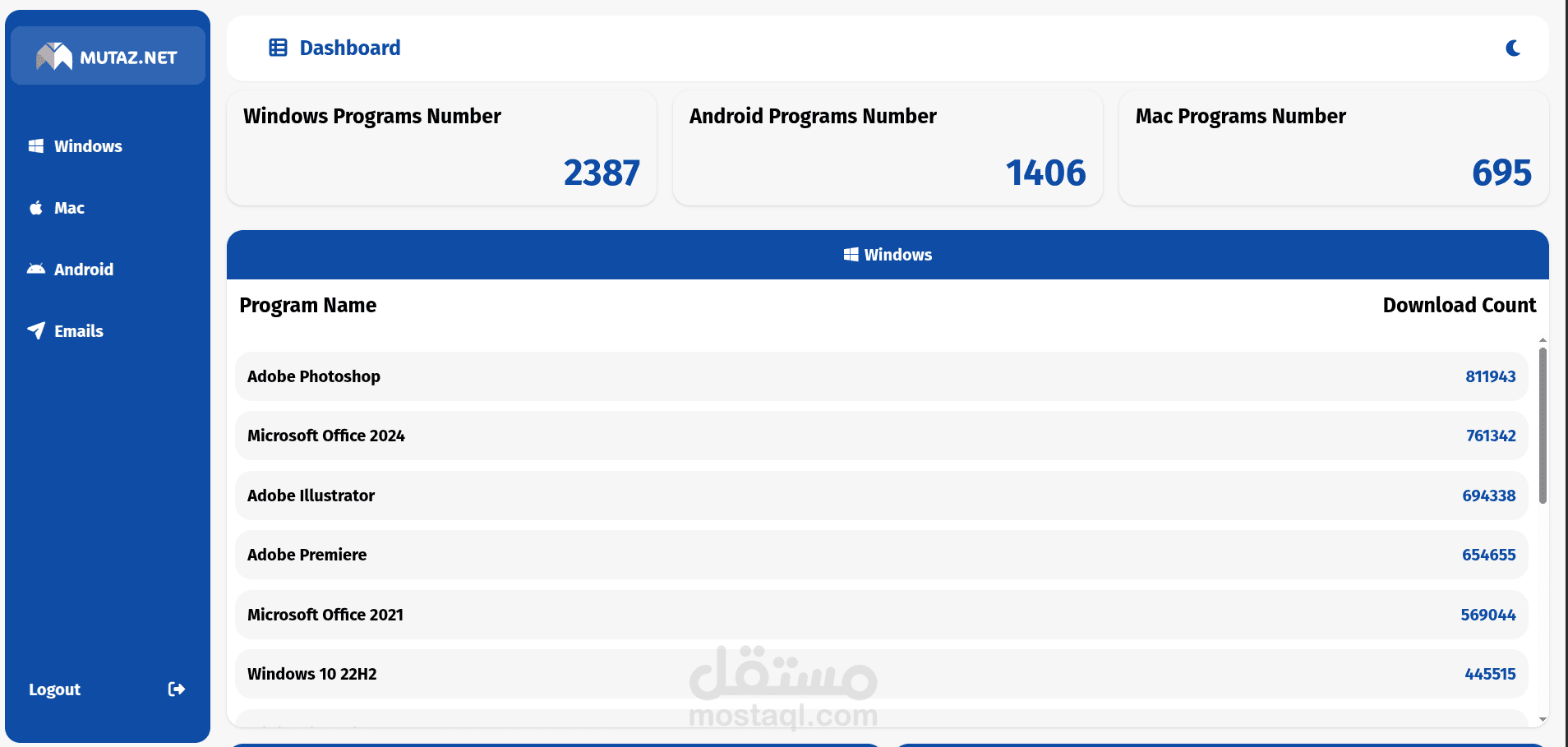1568x747 pixels.
Task: Click download count 569044
Action: pos(1488,615)
